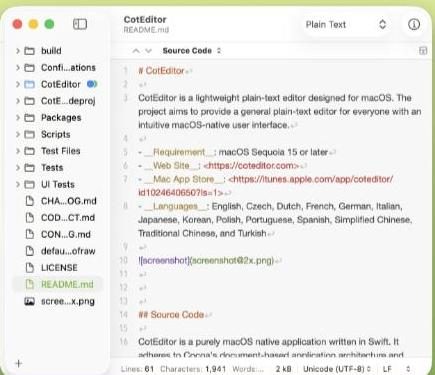
Task: Click the __Languages__ bullet text
Action: [x=175, y=206]
